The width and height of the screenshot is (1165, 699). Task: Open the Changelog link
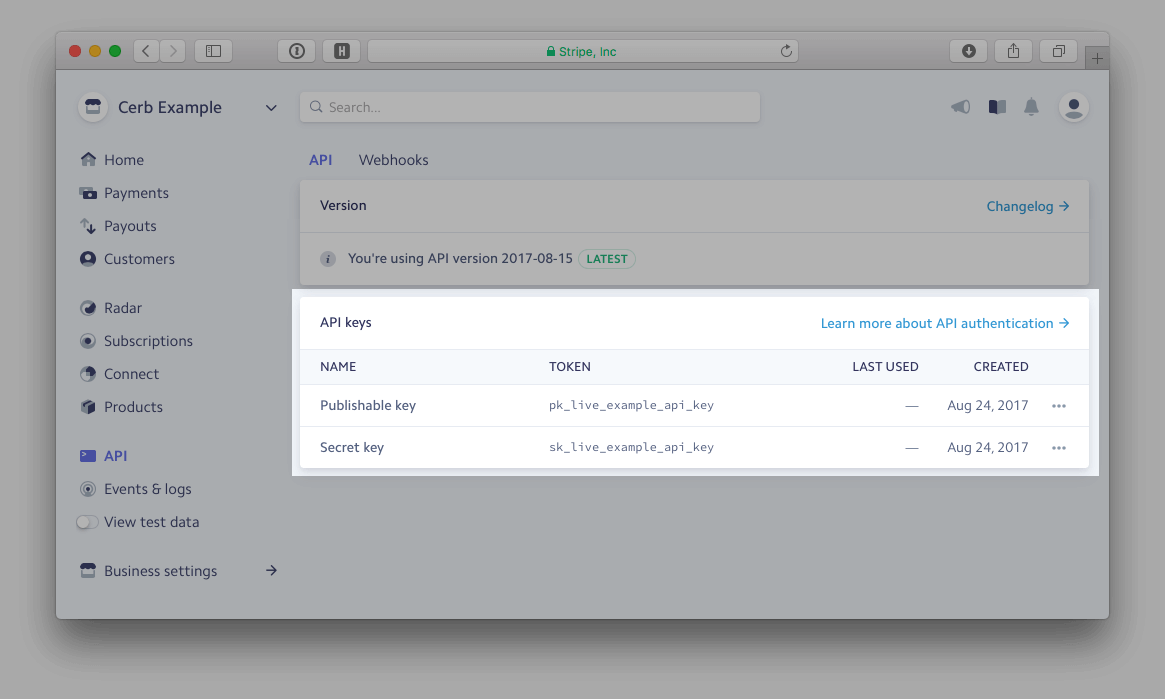pyautogui.click(x=1028, y=206)
